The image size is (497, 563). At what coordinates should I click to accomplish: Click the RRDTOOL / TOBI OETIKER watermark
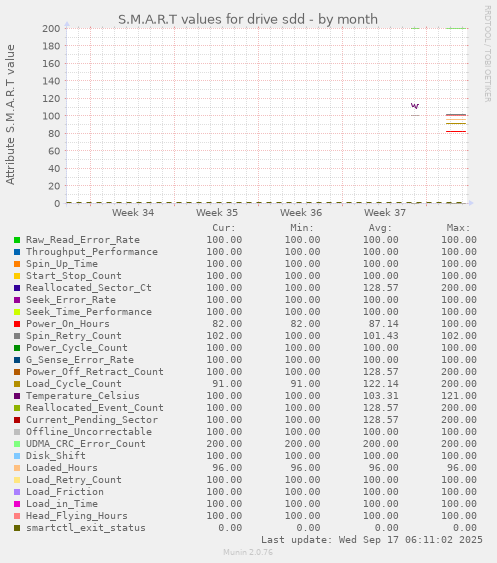pyautogui.click(x=488, y=54)
